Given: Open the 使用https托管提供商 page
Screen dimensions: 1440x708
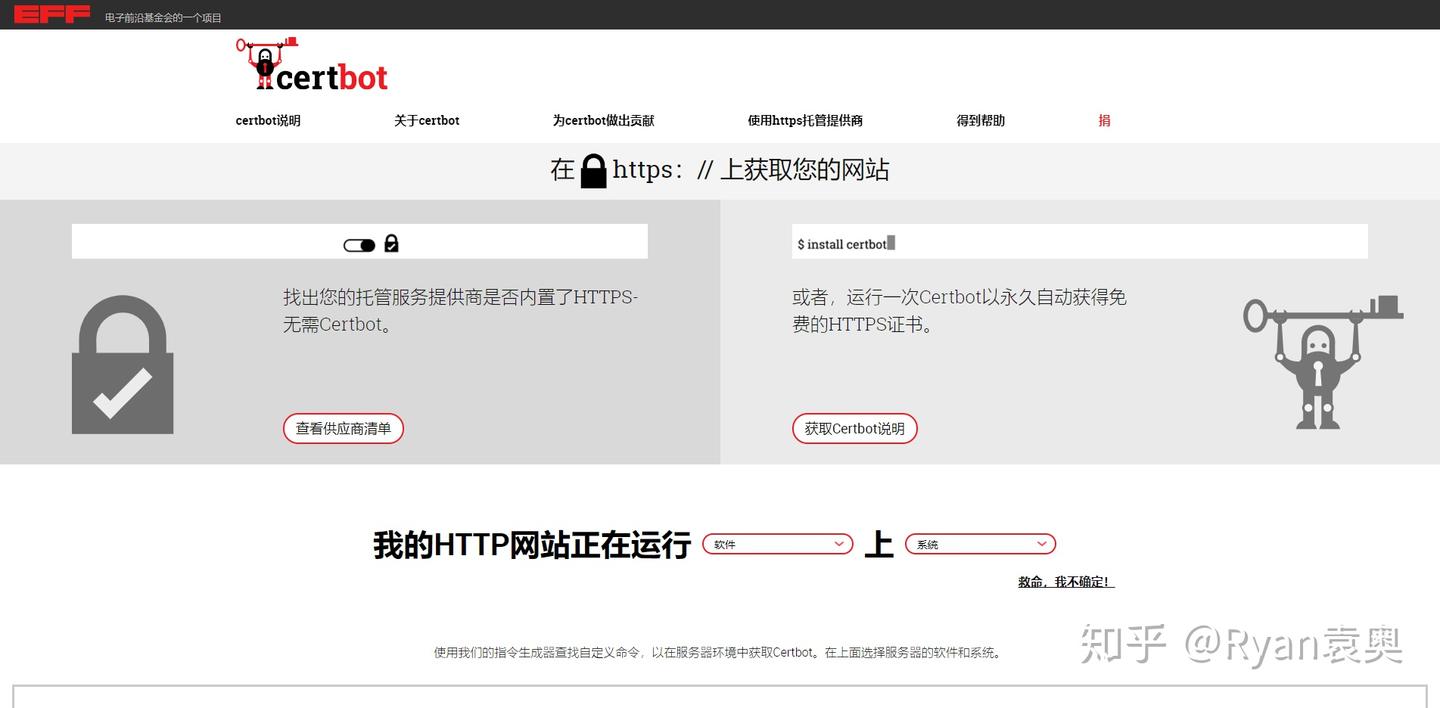Looking at the screenshot, I should pyautogui.click(x=805, y=120).
